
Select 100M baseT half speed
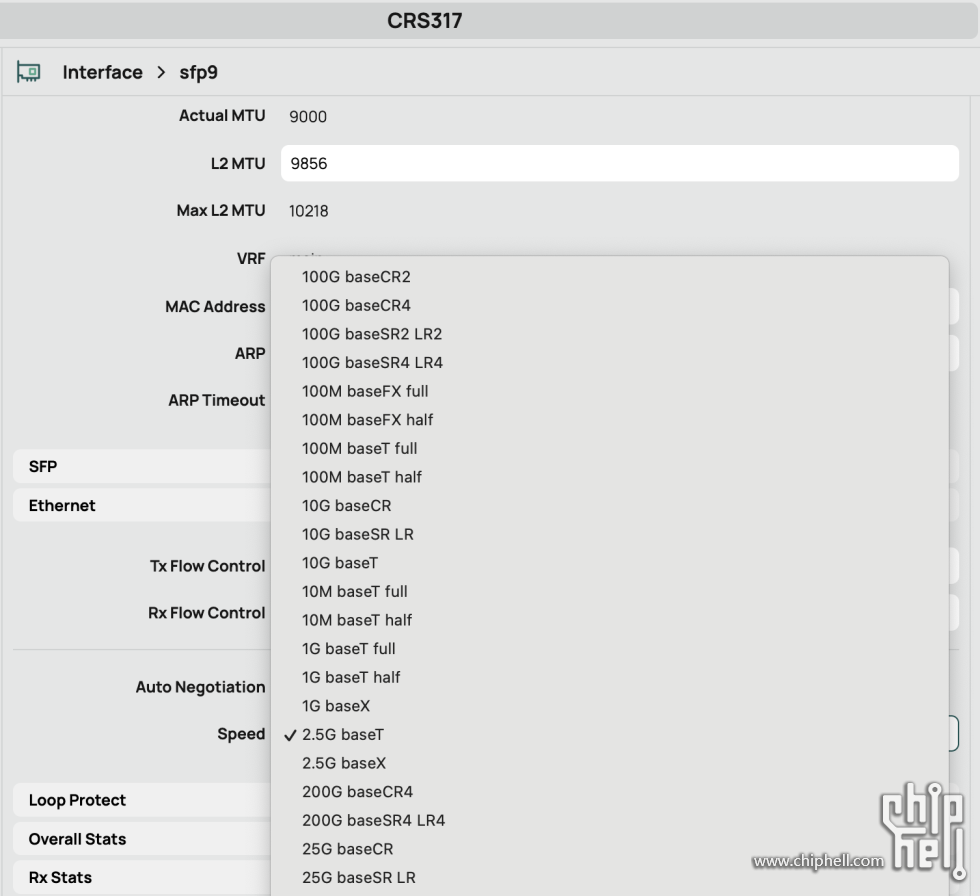[x=362, y=477]
